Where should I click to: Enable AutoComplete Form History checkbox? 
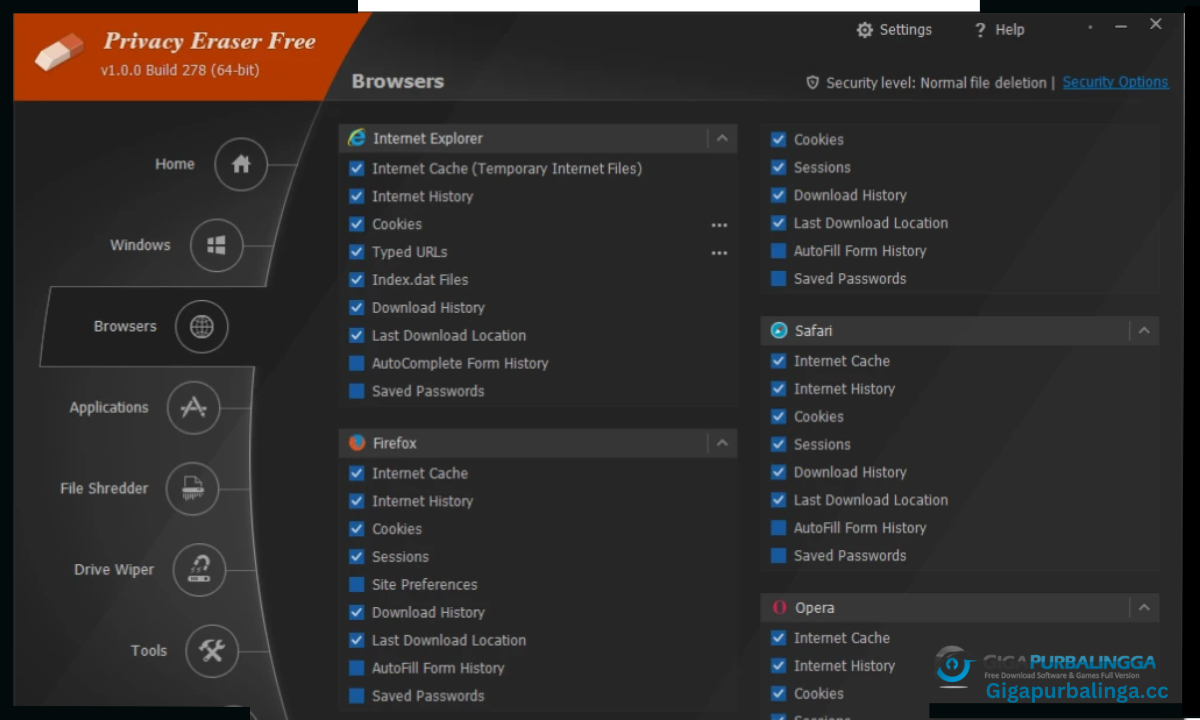click(357, 364)
